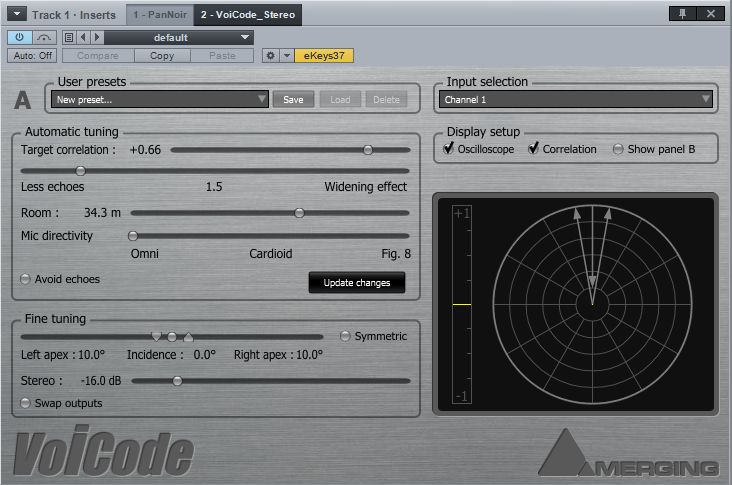Expand the arrow beside the gear icon
The width and height of the screenshot is (732, 485).
(287, 56)
